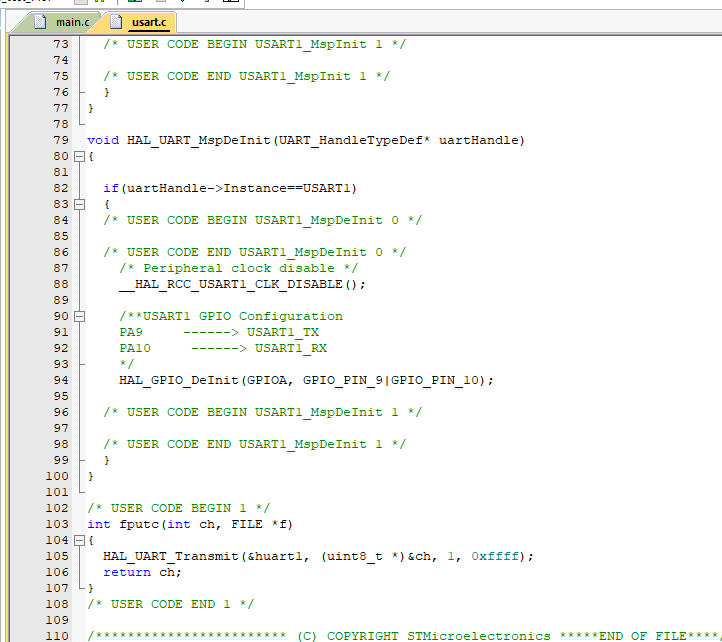Click line number 74 in the gutter

pyautogui.click(x=61, y=60)
